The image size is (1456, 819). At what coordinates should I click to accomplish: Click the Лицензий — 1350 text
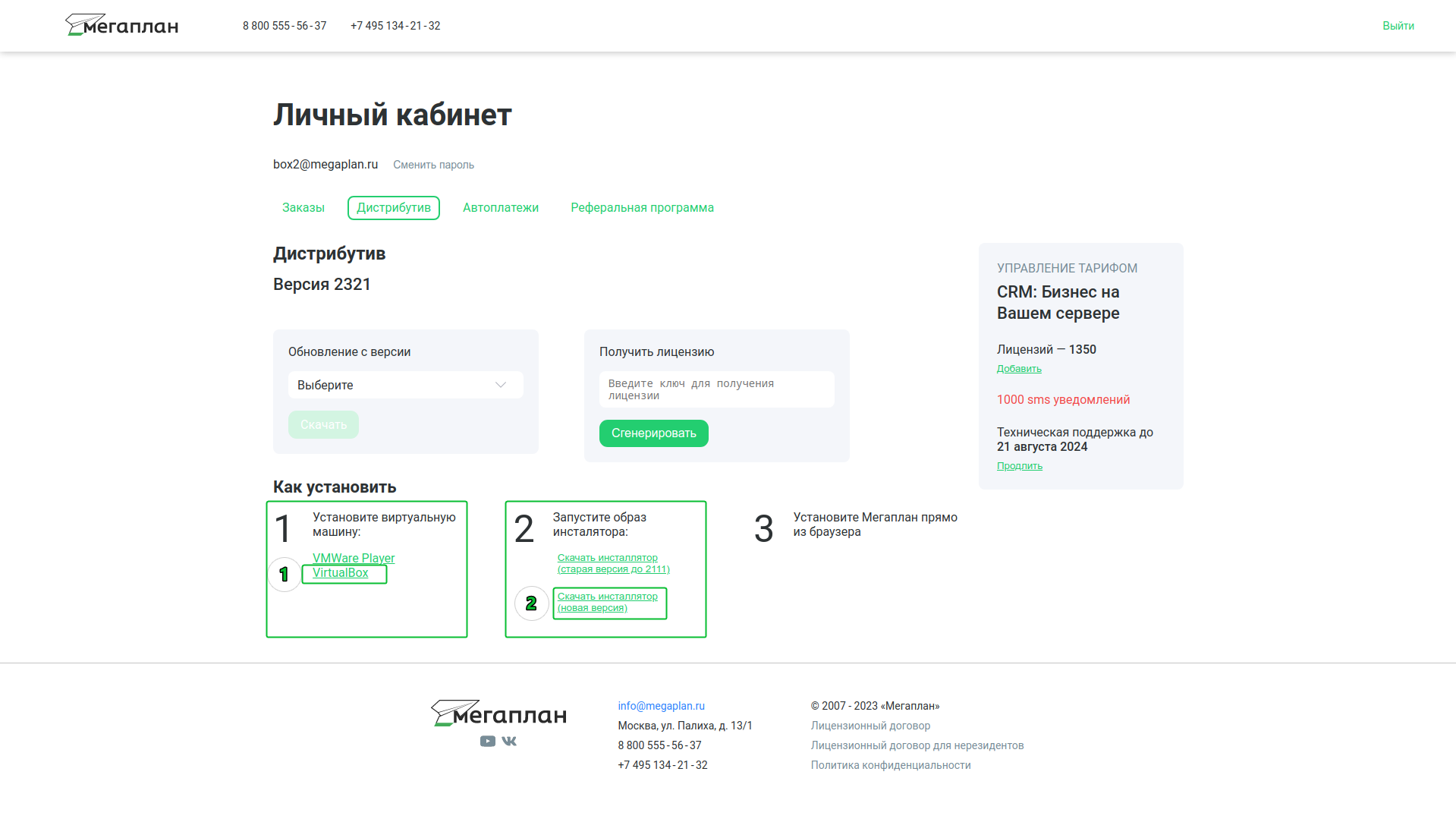pyautogui.click(x=1046, y=350)
